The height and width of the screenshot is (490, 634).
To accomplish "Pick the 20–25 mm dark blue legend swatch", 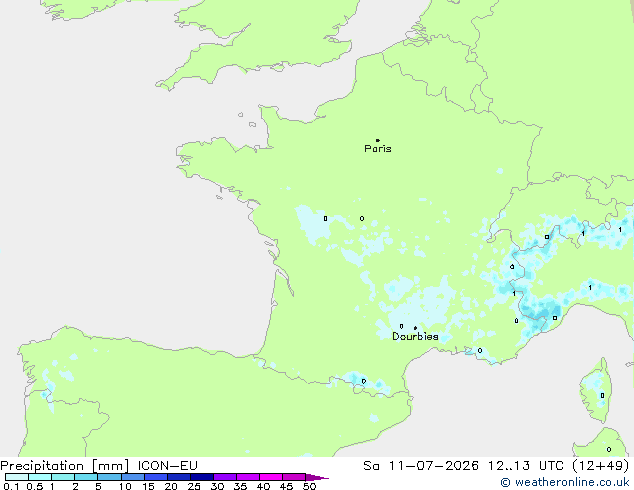I will click(179, 477).
